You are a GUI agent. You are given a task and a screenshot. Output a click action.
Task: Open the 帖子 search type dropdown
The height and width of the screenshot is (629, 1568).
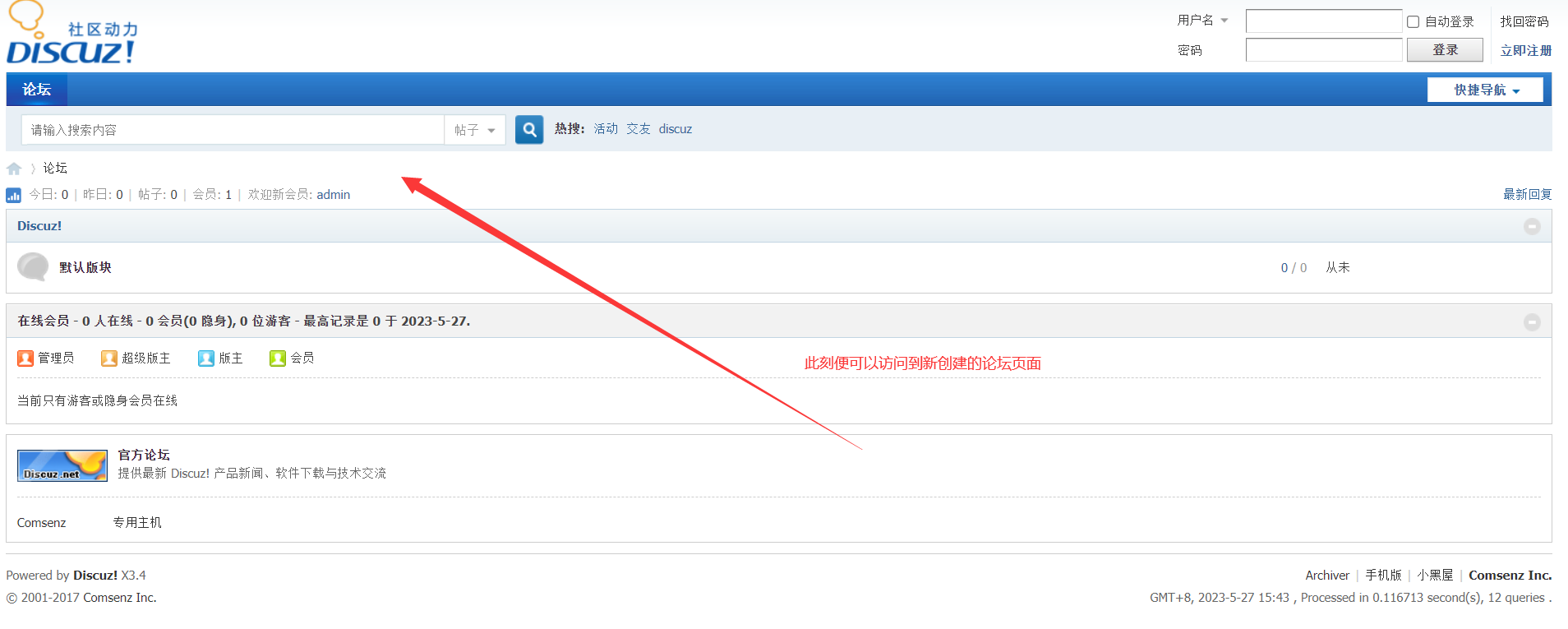(x=475, y=130)
